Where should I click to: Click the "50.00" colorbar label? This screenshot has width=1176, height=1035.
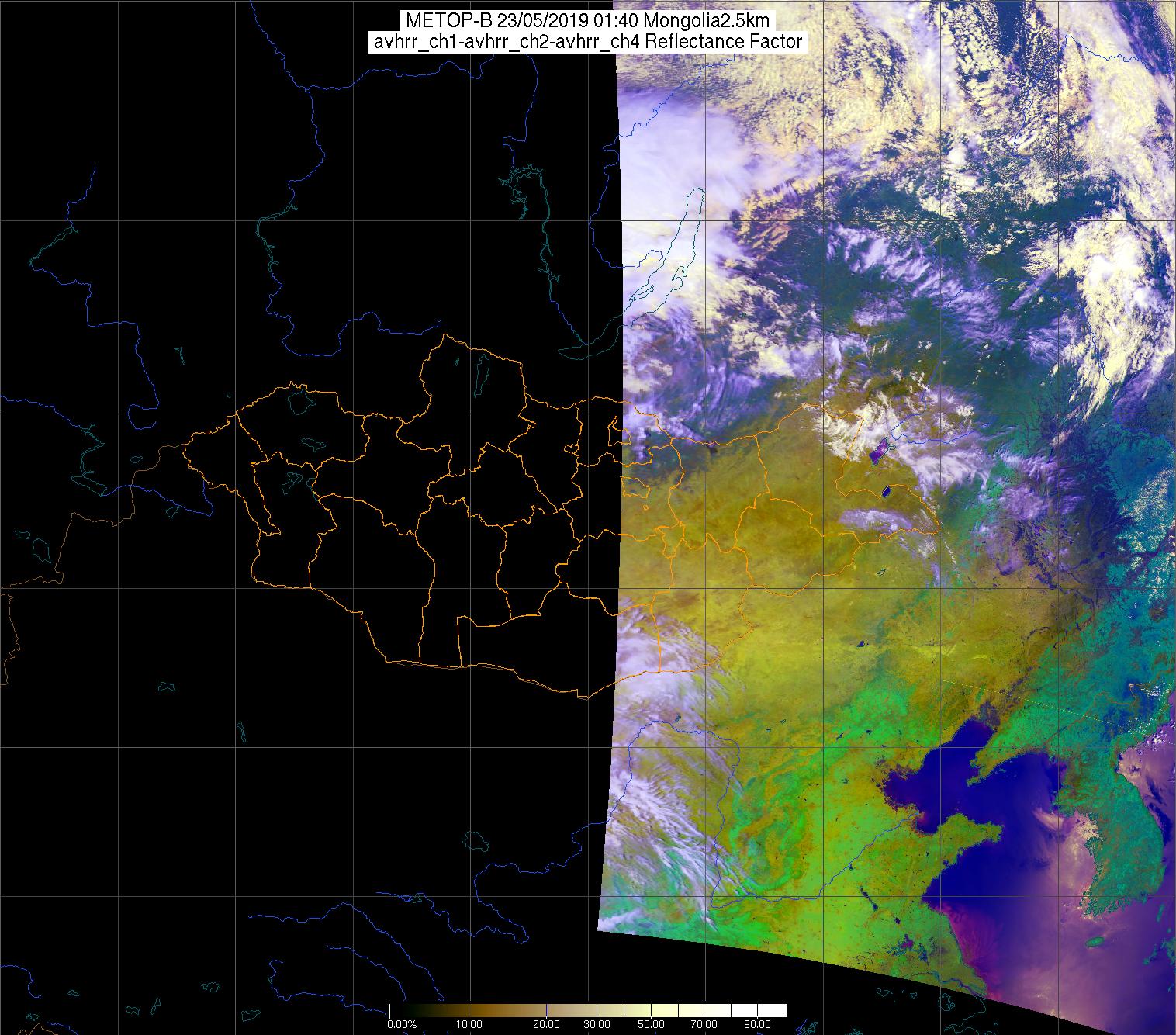652,1024
